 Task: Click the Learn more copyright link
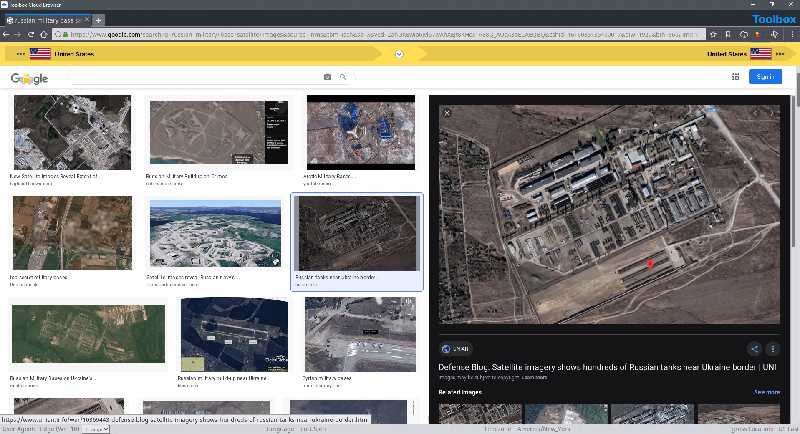(x=536, y=377)
